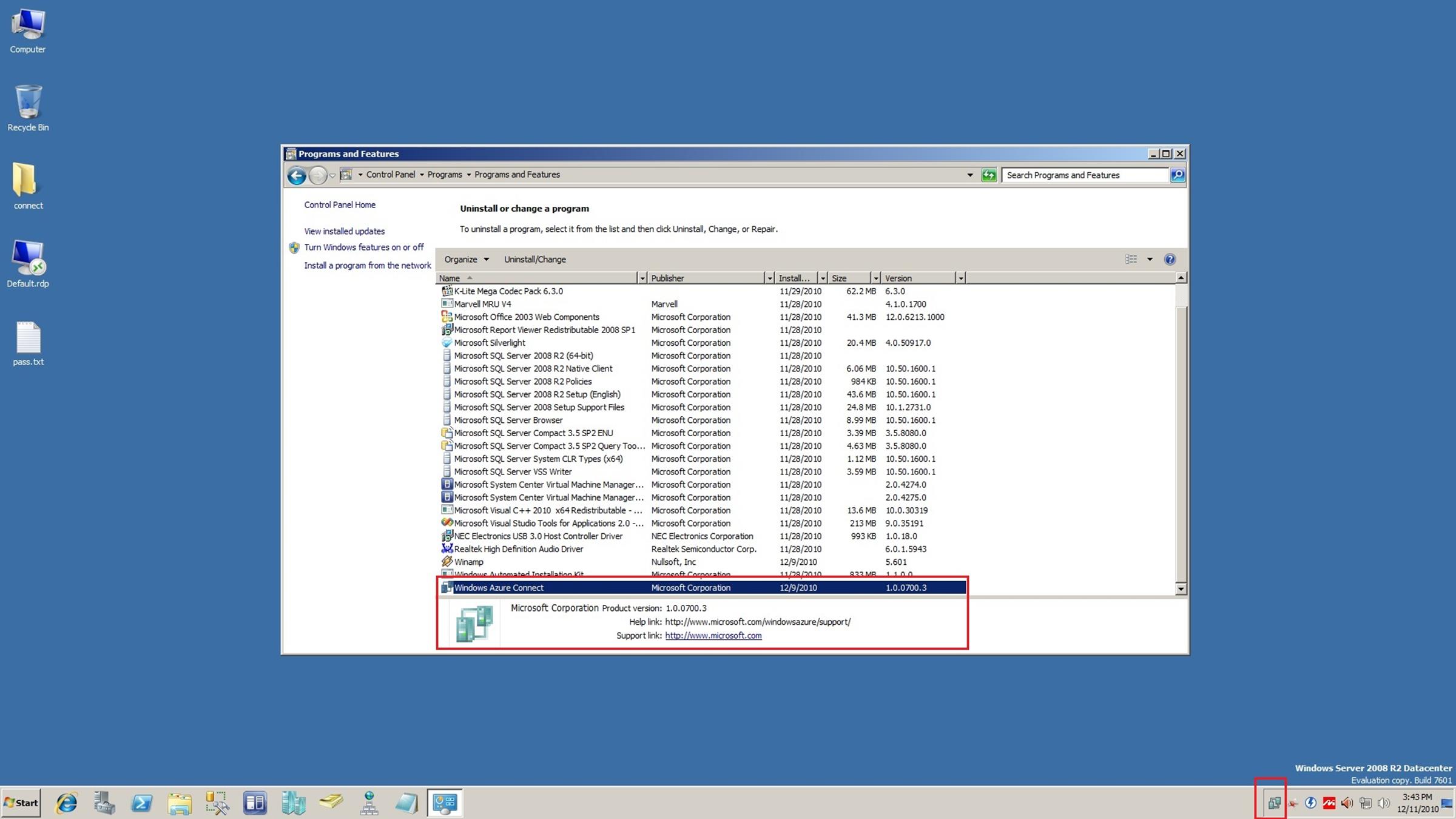Open Control Panel Home link

pos(340,205)
